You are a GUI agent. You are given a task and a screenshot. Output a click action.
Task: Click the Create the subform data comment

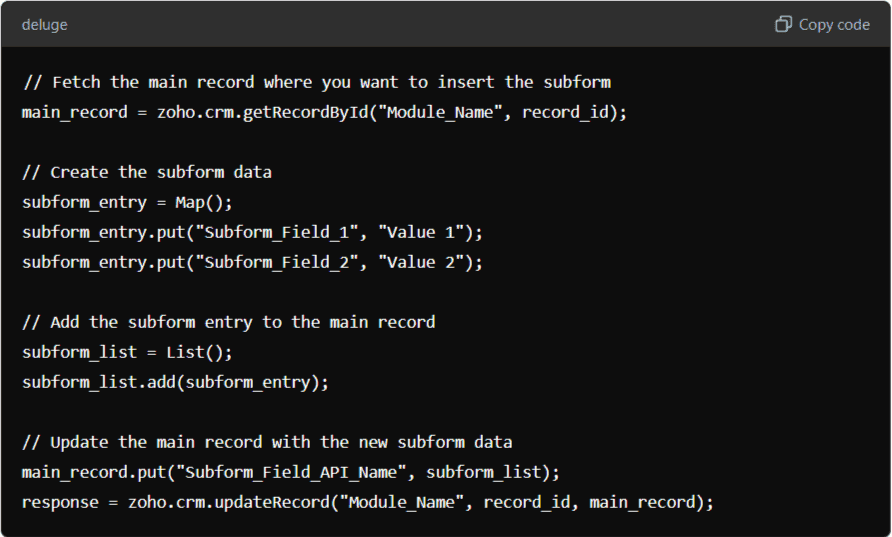click(147, 172)
